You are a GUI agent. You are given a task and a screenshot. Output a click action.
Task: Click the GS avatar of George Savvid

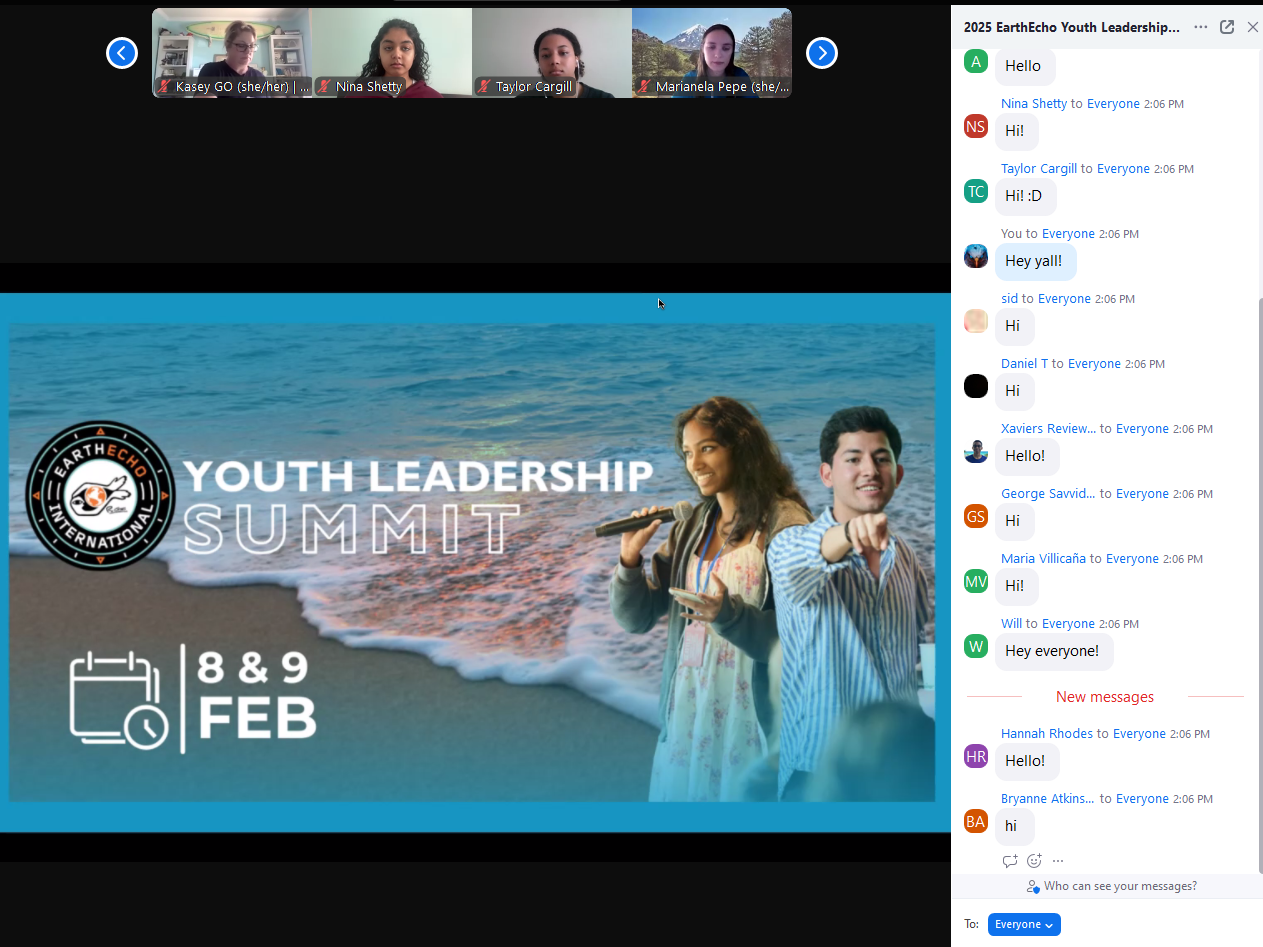[x=976, y=517]
